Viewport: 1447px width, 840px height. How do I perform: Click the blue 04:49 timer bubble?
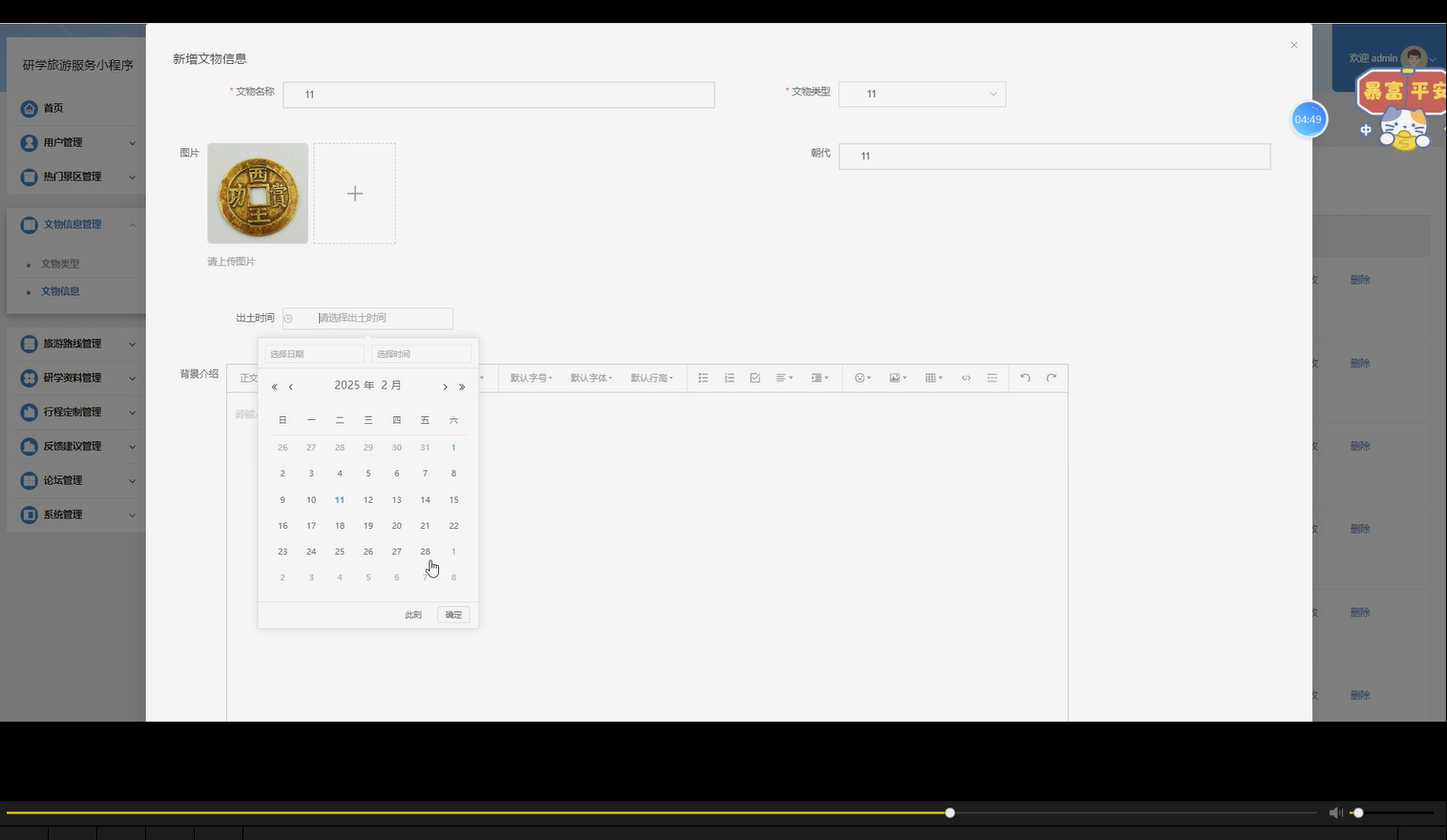(1309, 119)
